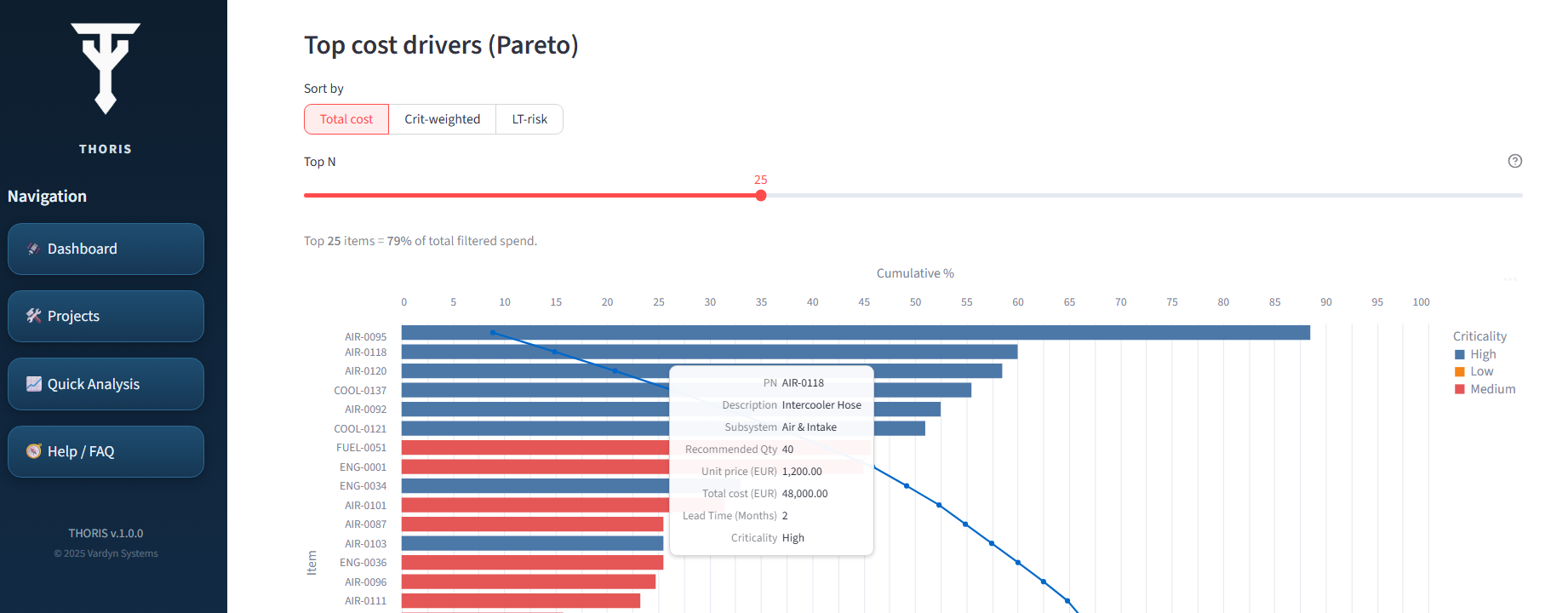
Task: Click the Top N slider handle at 25
Action: tap(761, 196)
